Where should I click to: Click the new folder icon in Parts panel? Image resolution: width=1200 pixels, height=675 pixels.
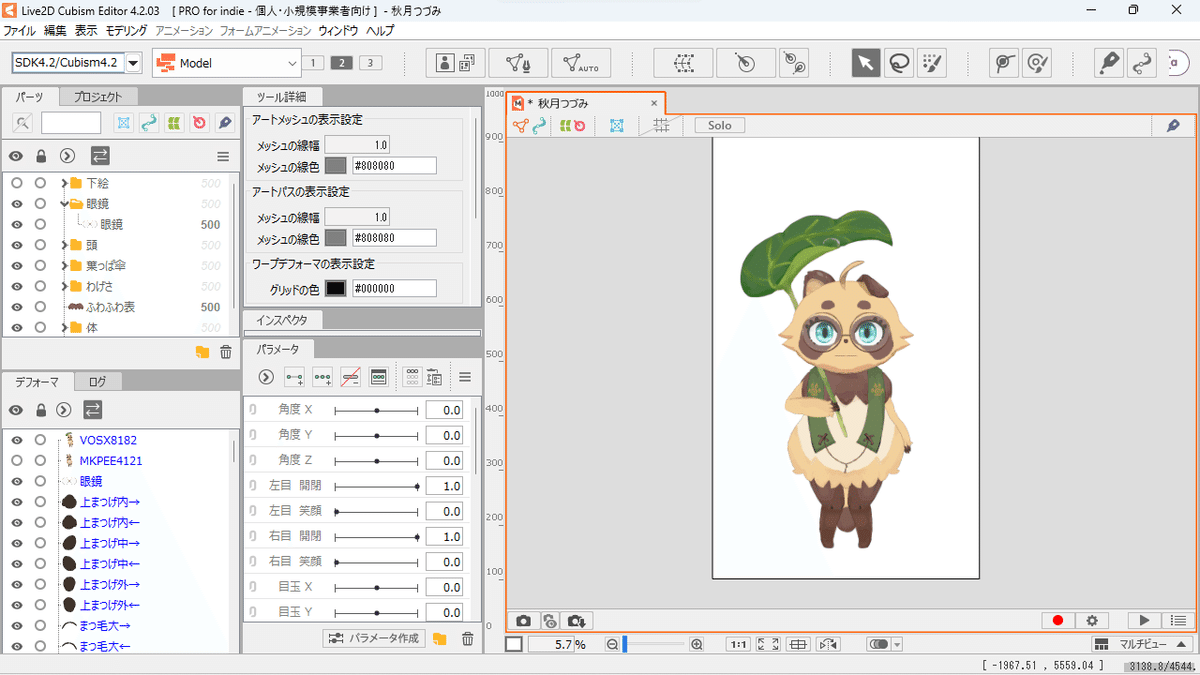point(202,352)
